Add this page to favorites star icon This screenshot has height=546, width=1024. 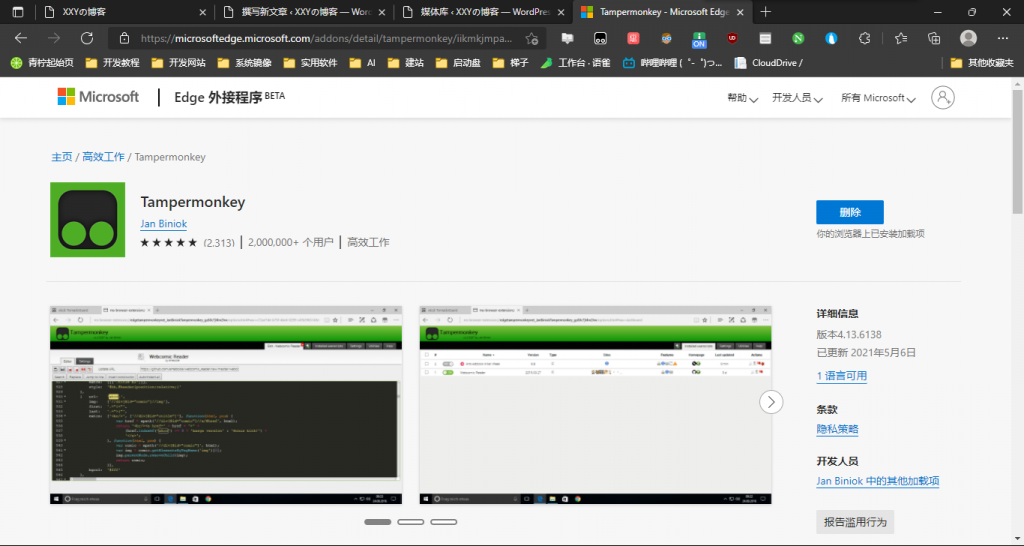pos(532,38)
